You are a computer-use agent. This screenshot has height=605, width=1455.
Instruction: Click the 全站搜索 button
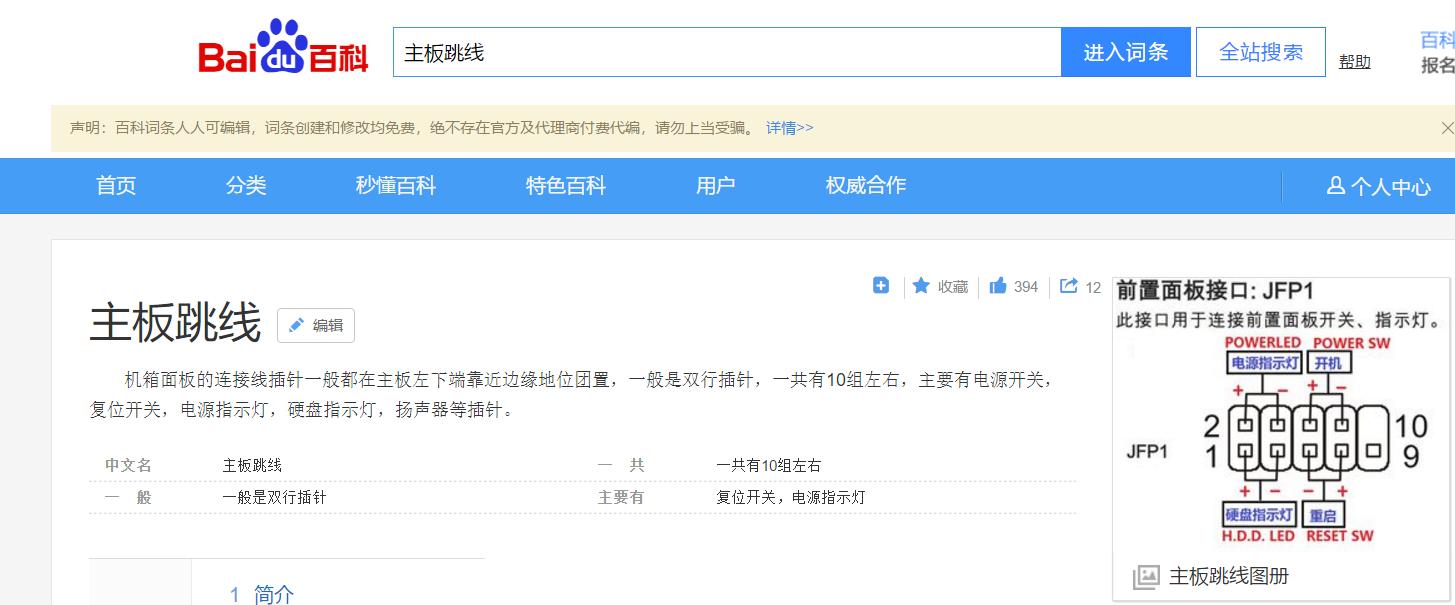pyautogui.click(x=1260, y=51)
